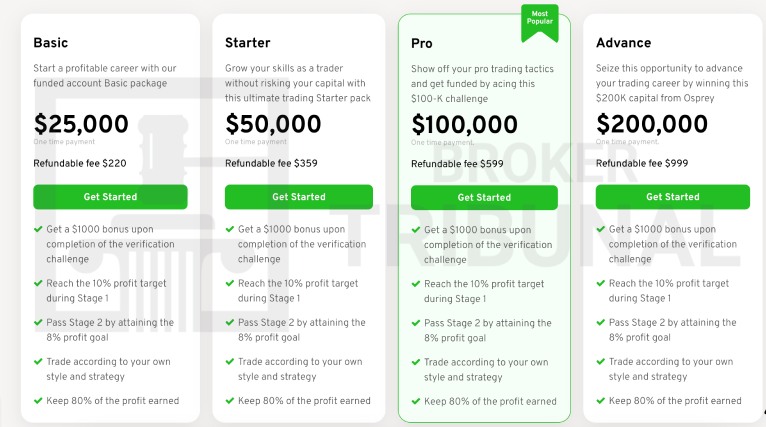Click Basic plan's Keep 80% profit checkmark
The width and height of the screenshot is (766, 427).
tap(38, 400)
